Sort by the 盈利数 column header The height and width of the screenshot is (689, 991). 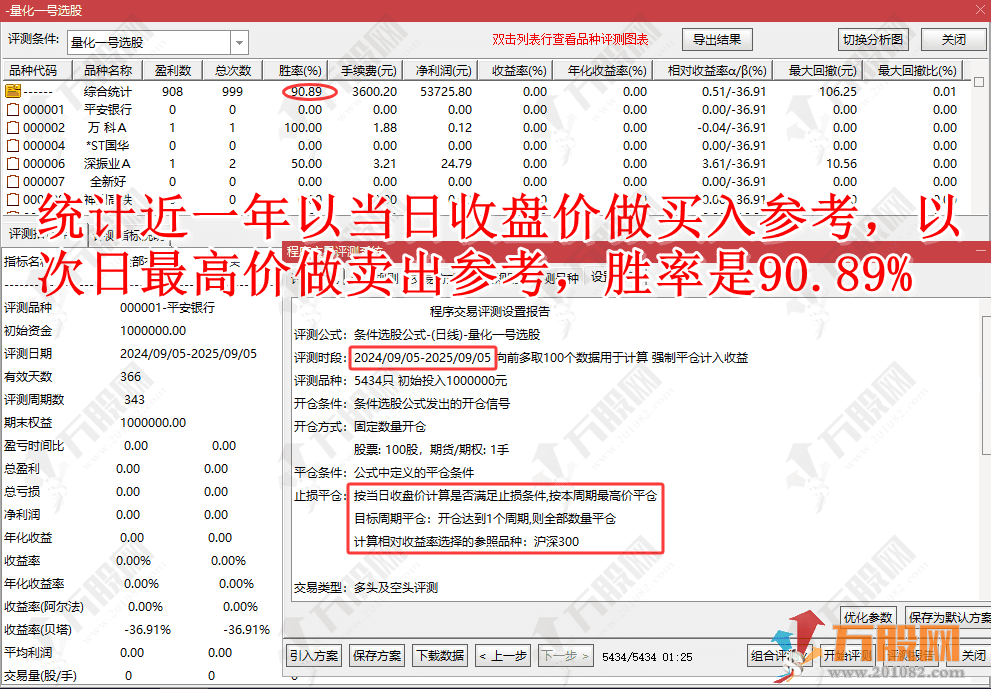(173, 70)
